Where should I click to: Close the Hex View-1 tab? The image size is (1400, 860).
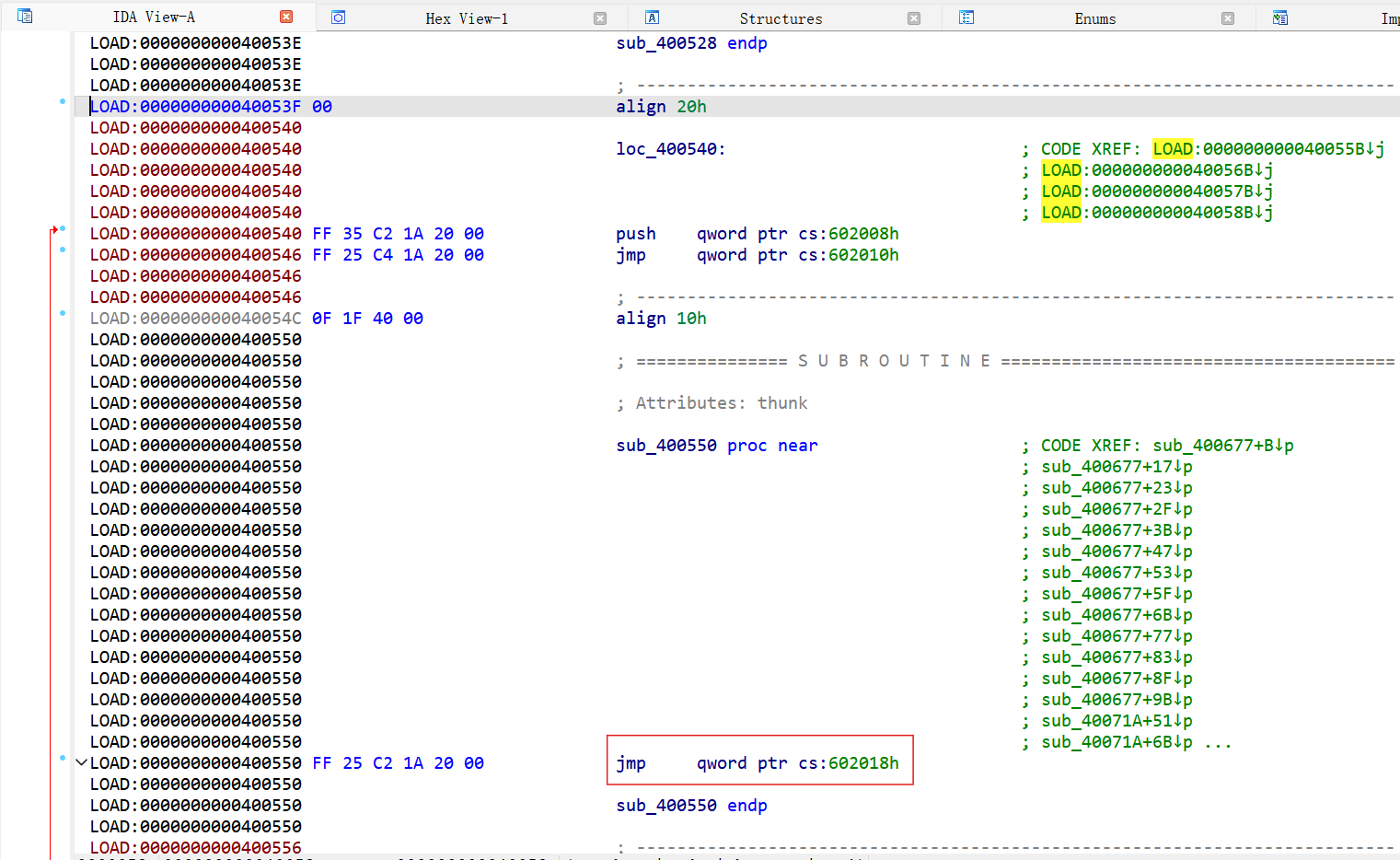coord(600,18)
